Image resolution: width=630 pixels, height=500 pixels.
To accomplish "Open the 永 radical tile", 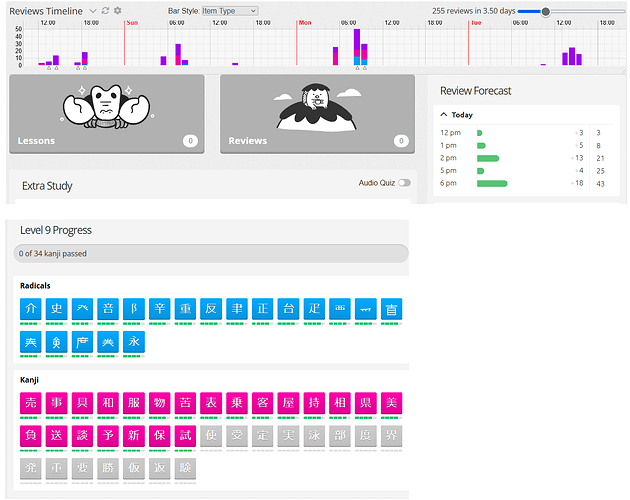I will (134, 342).
